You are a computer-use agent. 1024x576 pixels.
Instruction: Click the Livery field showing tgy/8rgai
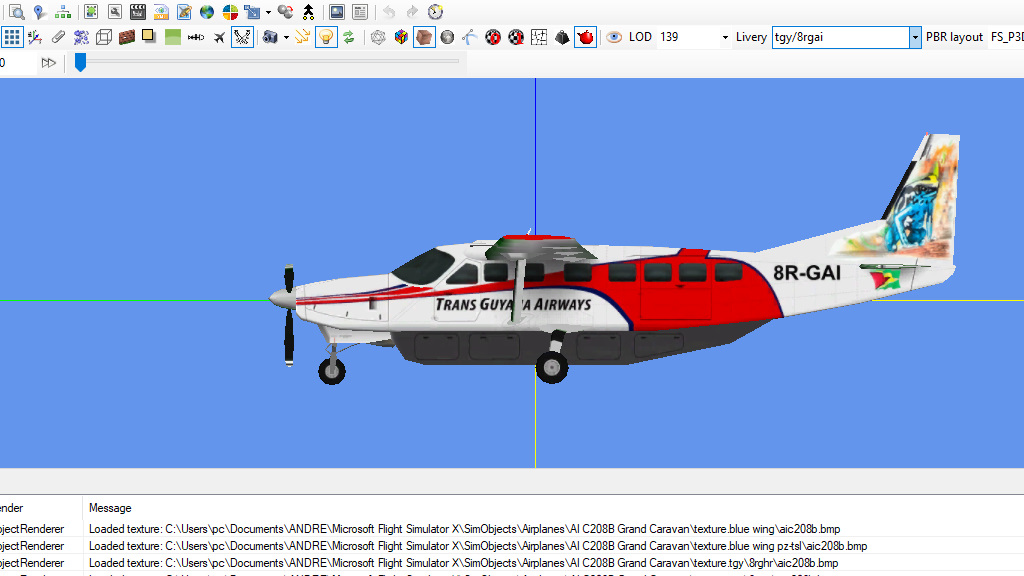[x=840, y=37]
